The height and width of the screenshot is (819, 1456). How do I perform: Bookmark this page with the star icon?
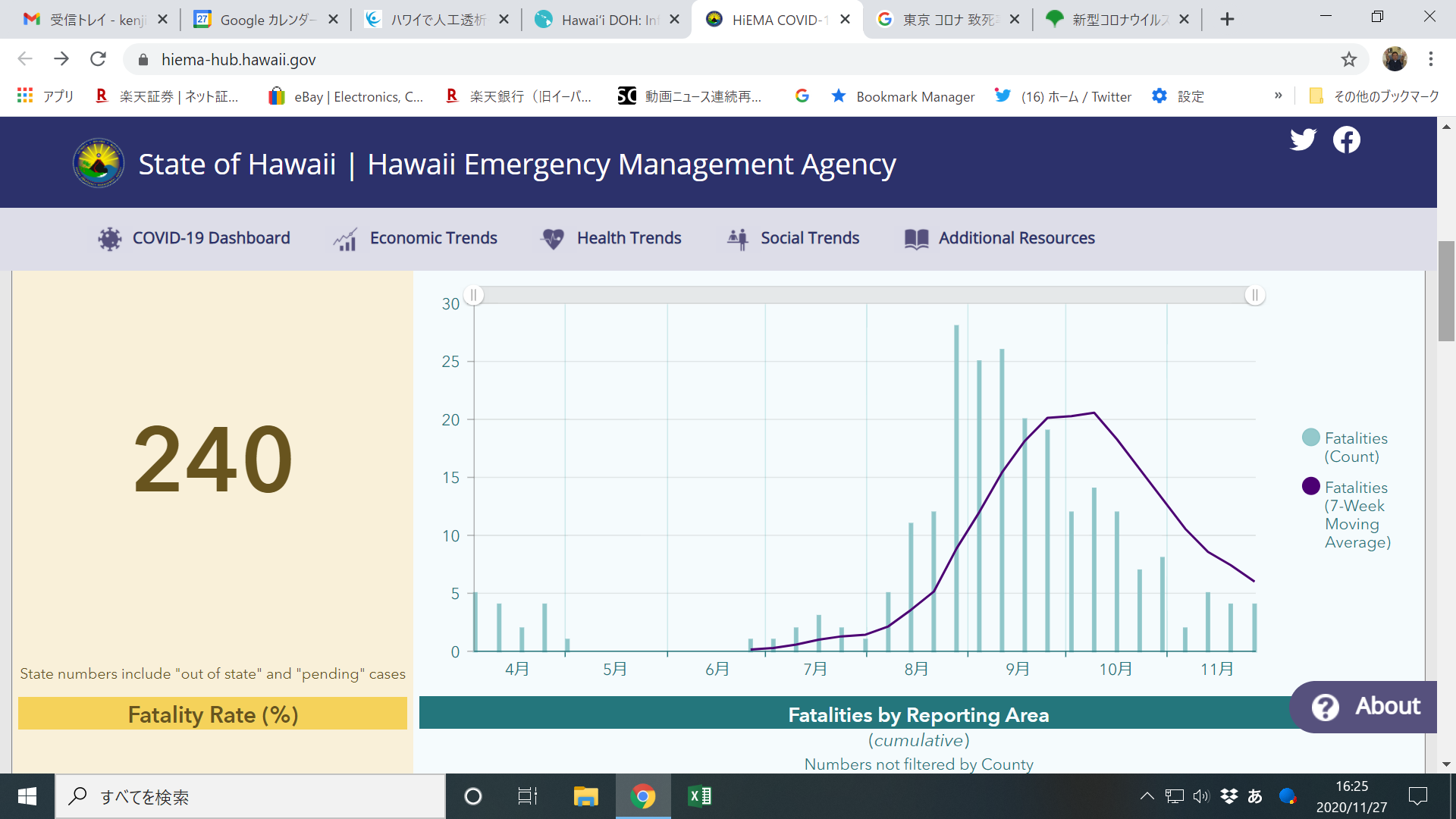[1348, 59]
